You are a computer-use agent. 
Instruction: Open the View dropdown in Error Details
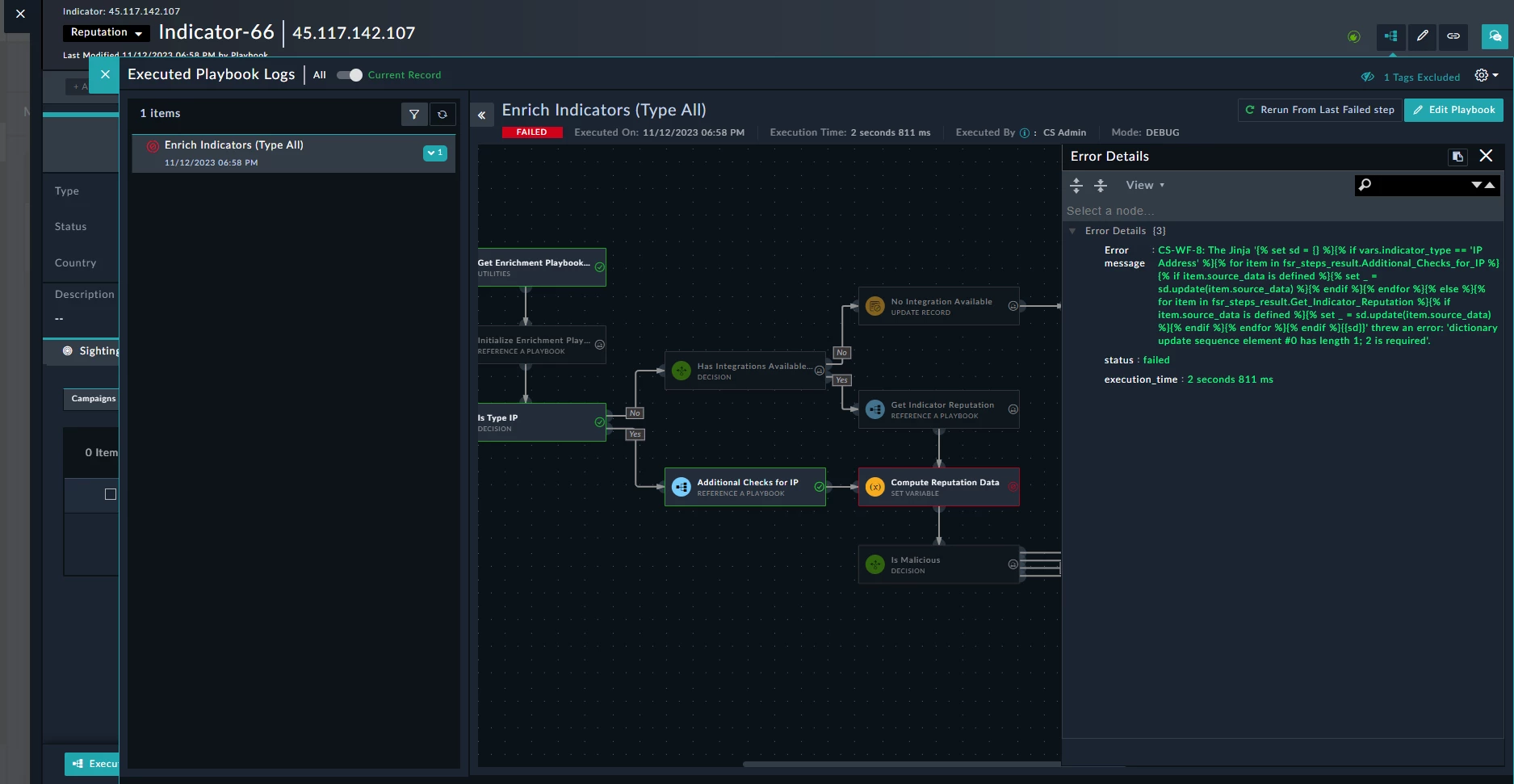1145,186
